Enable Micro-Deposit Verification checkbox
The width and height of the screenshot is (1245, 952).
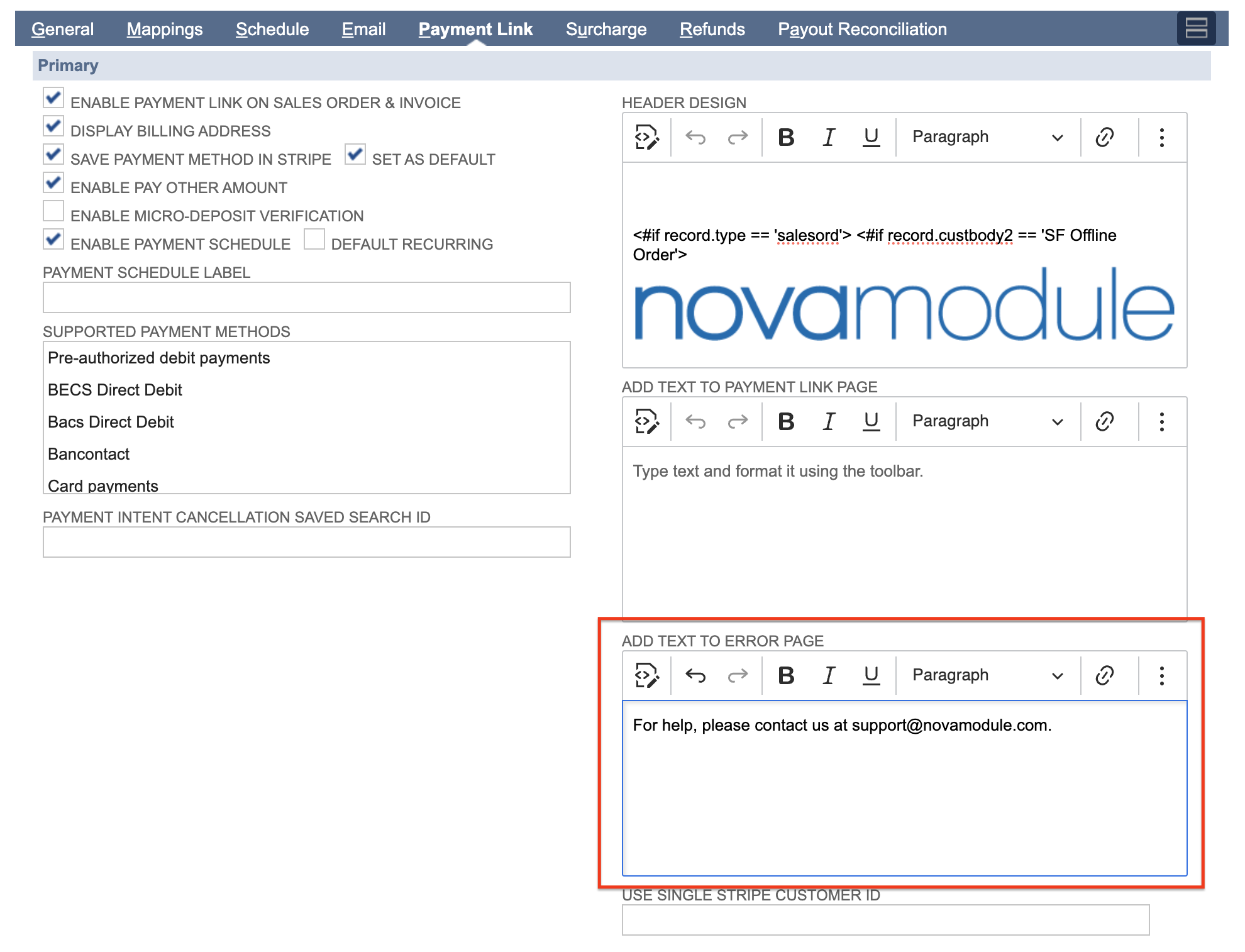tap(53, 211)
